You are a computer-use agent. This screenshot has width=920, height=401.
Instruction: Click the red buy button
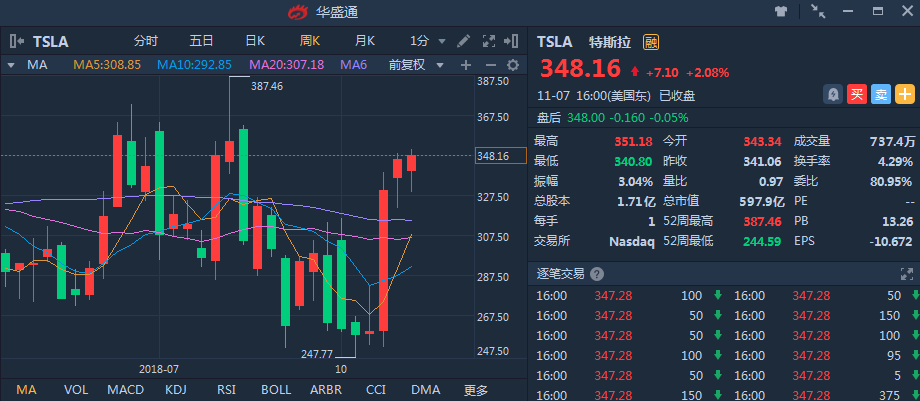coord(857,95)
